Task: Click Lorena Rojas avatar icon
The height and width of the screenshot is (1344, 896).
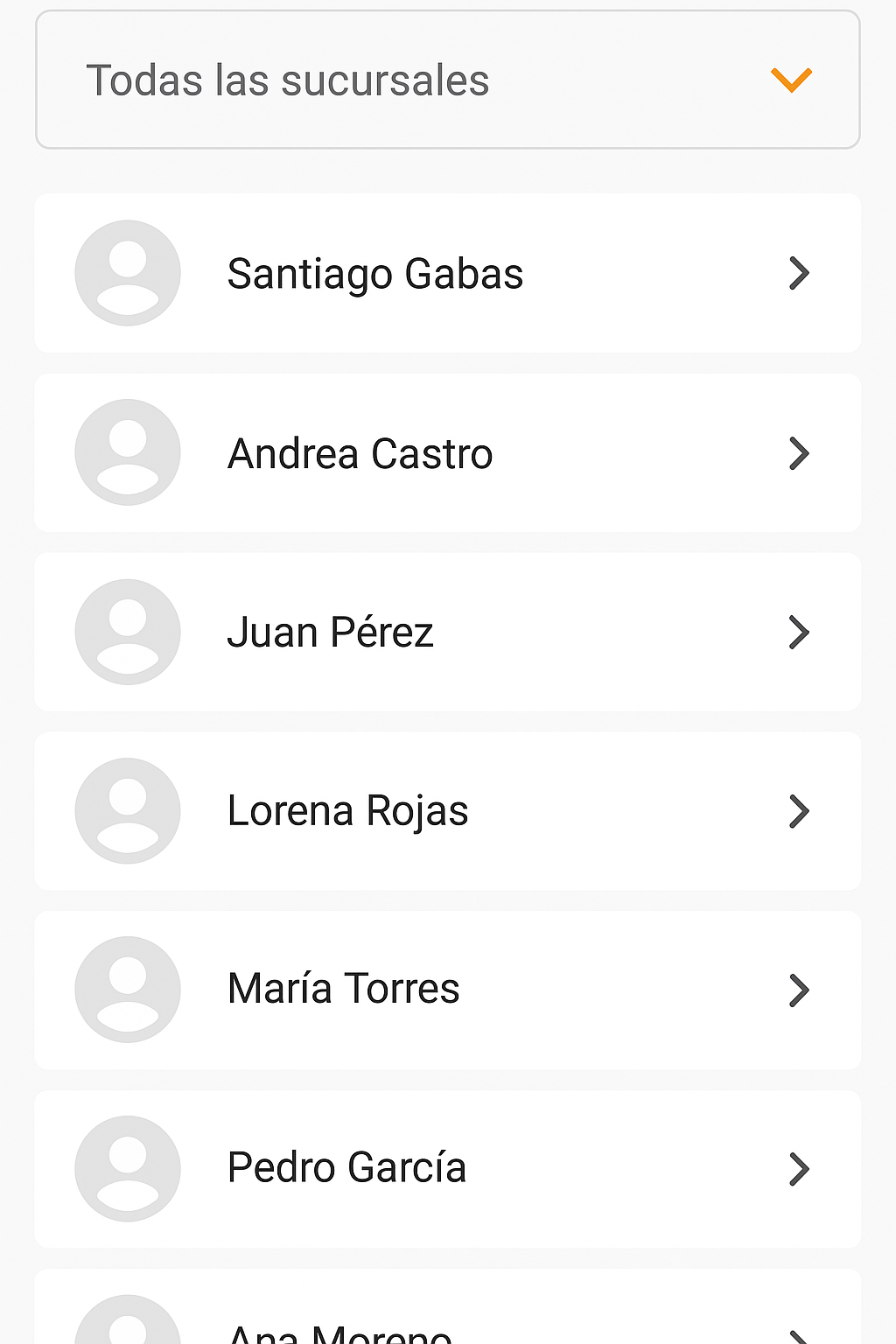Action: (128, 811)
